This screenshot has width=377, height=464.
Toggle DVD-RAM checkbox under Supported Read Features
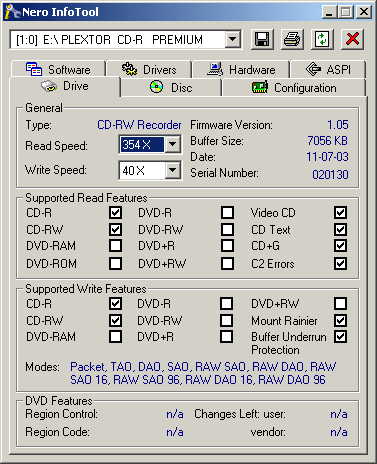pyautogui.click(x=115, y=246)
